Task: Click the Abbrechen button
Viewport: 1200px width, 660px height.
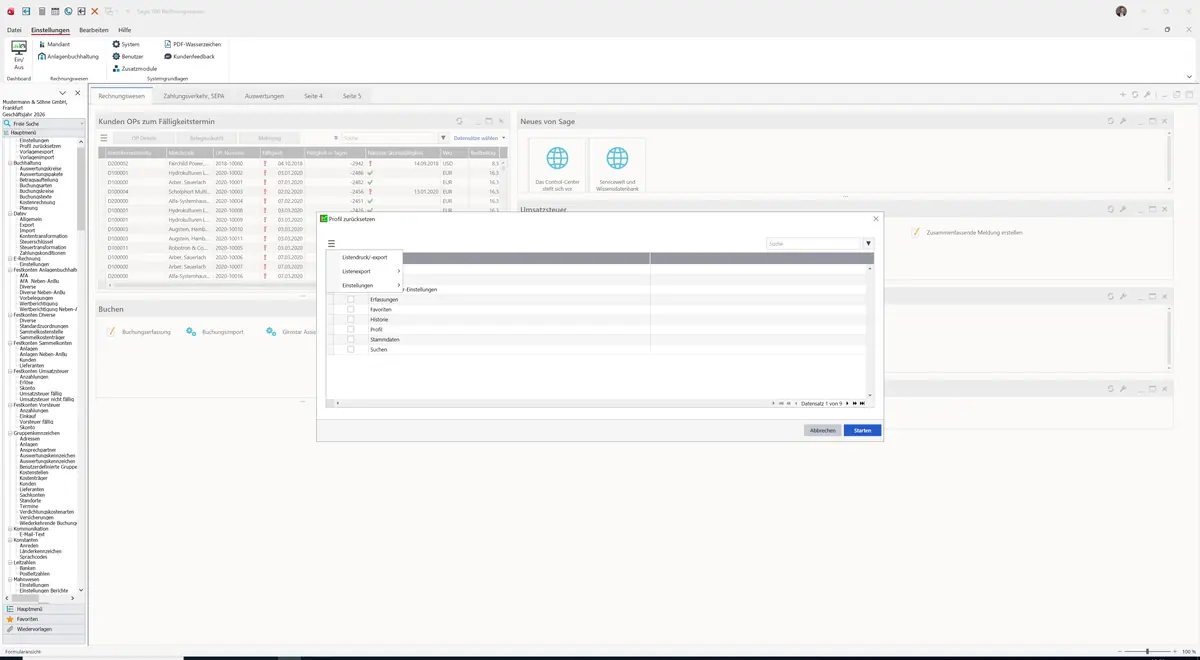Action: [x=822, y=430]
